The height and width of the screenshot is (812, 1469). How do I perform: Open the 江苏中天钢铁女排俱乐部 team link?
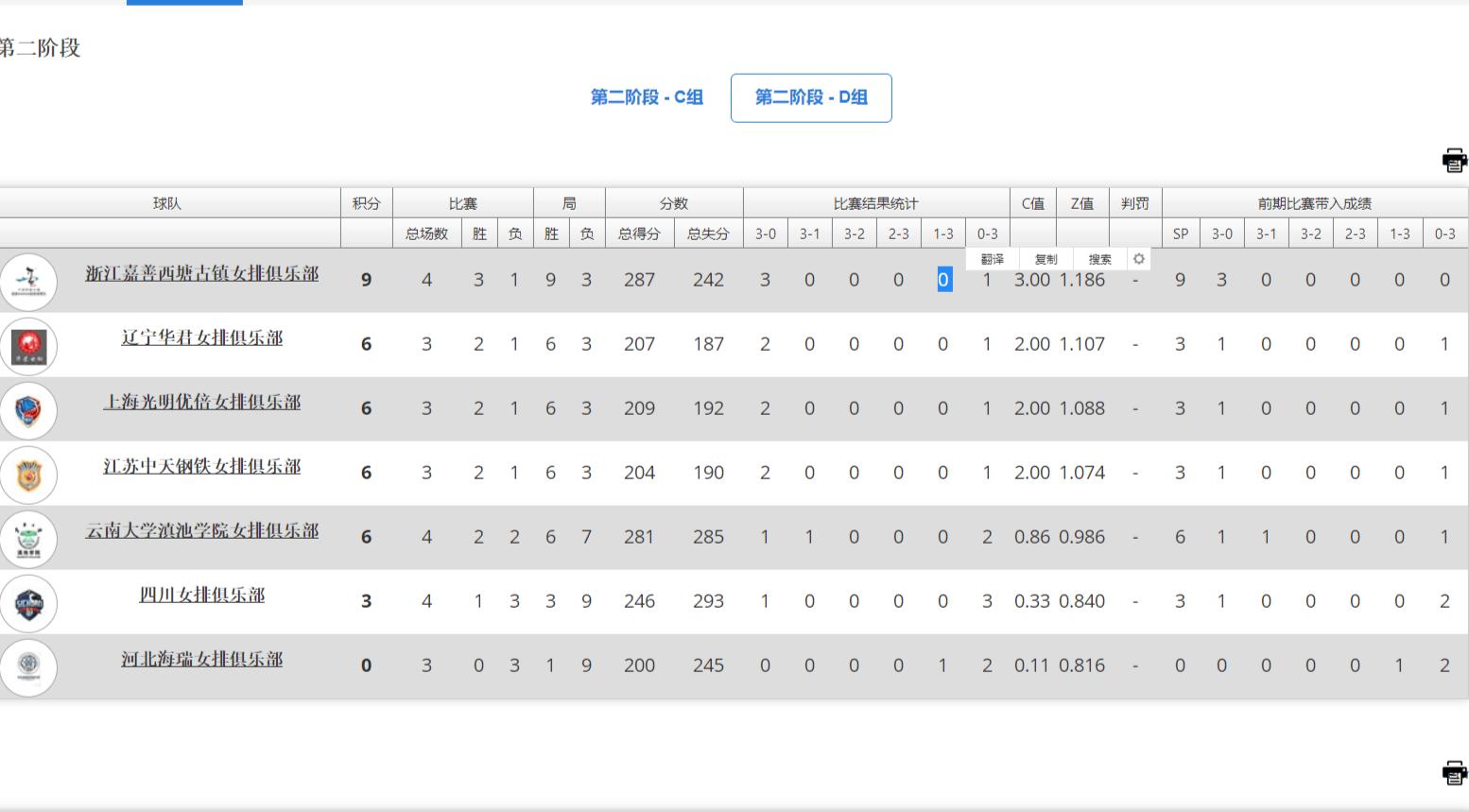(202, 467)
